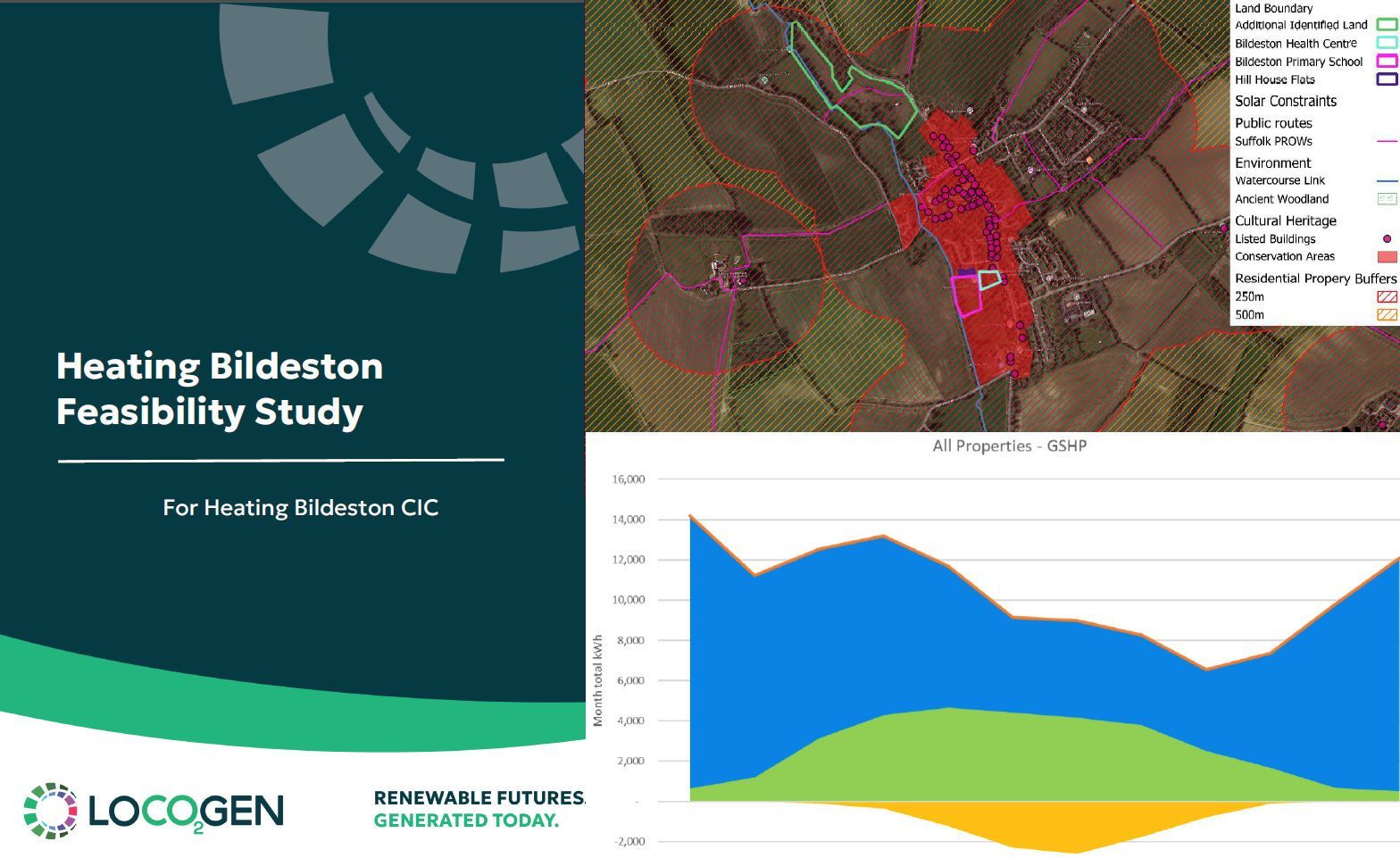
Task: Select the 'Heating Bildeston' title line
Action: tap(220, 366)
